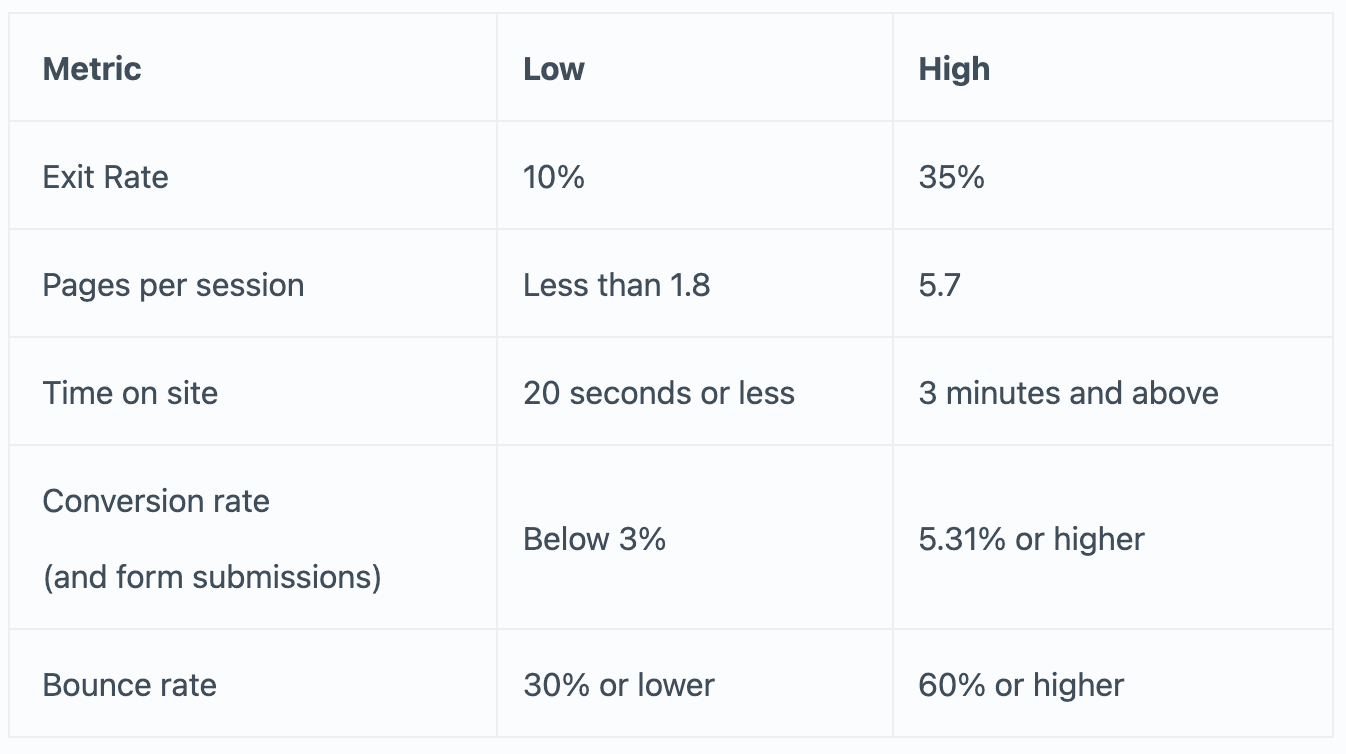Select the Bounce rate cell

[x=129, y=685]
